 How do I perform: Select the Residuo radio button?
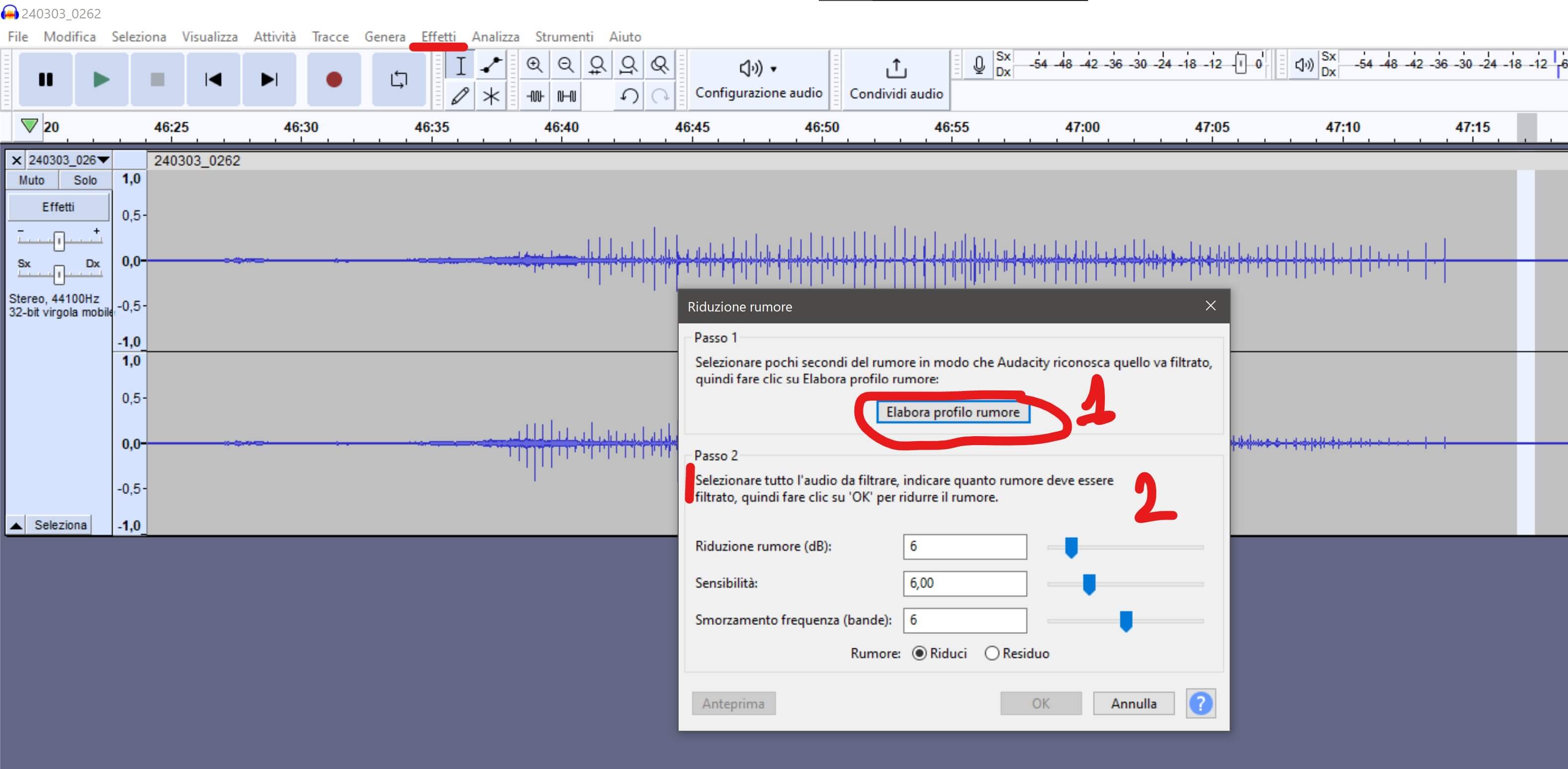coord(992,653)
